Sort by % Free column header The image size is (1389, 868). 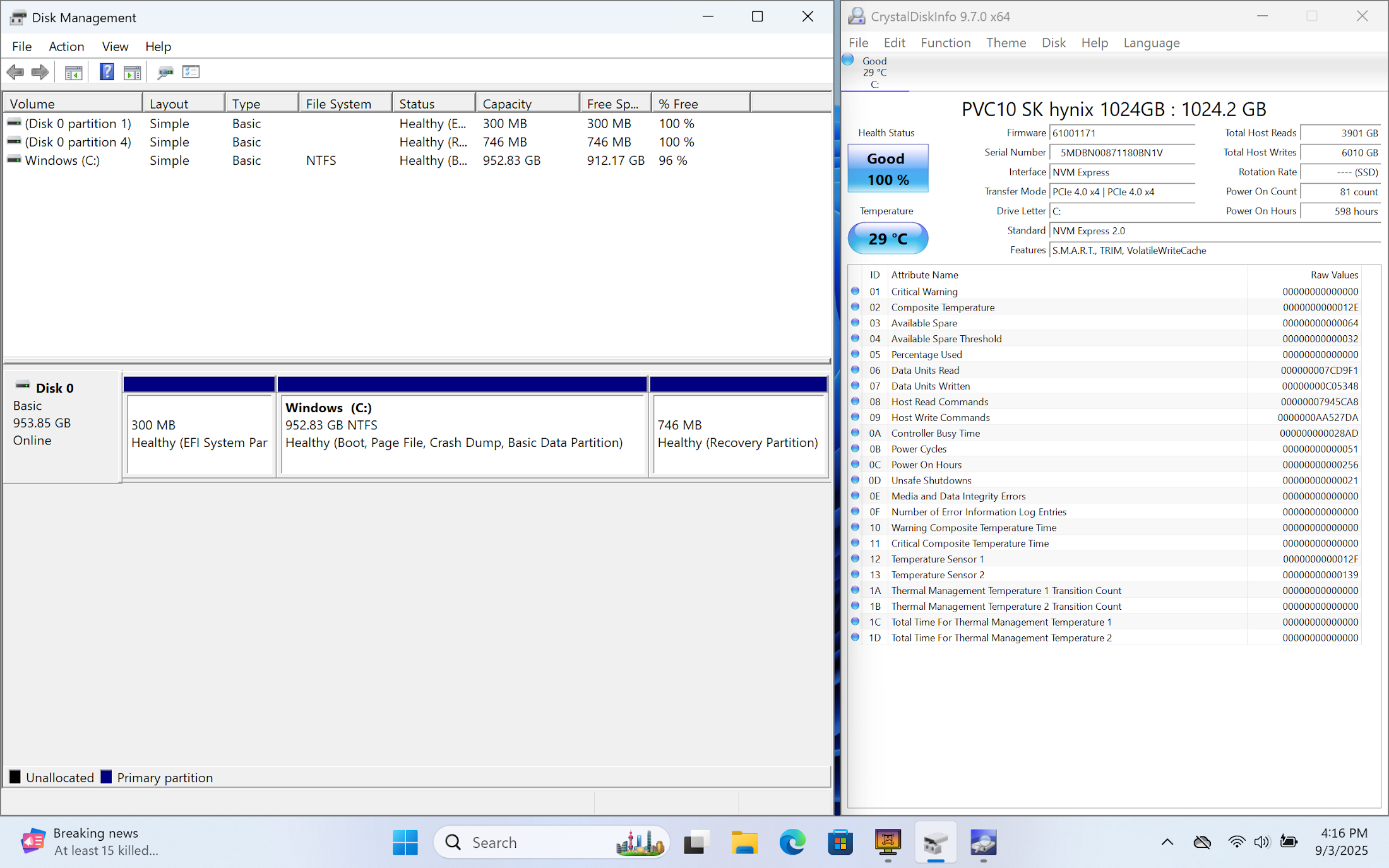(701, 103)
